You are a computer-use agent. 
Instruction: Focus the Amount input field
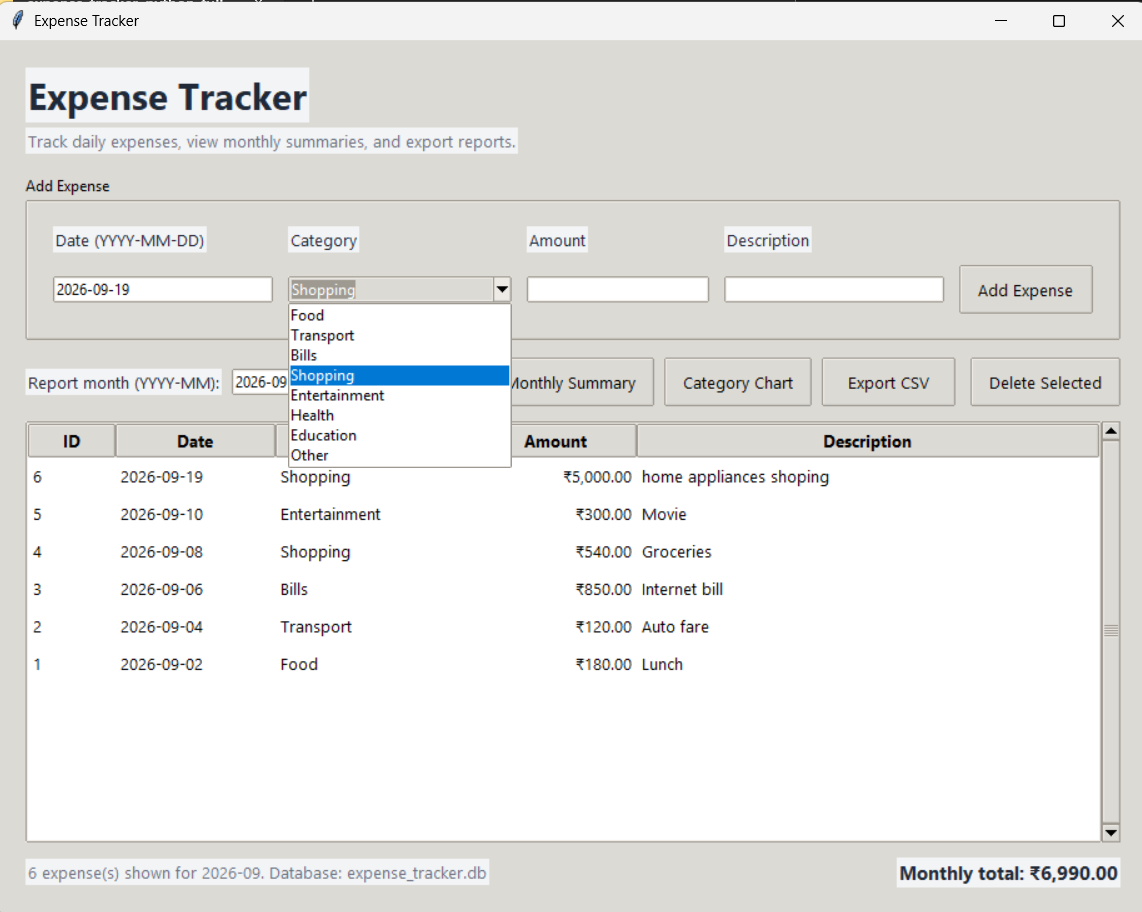click(x=618, y=289)
